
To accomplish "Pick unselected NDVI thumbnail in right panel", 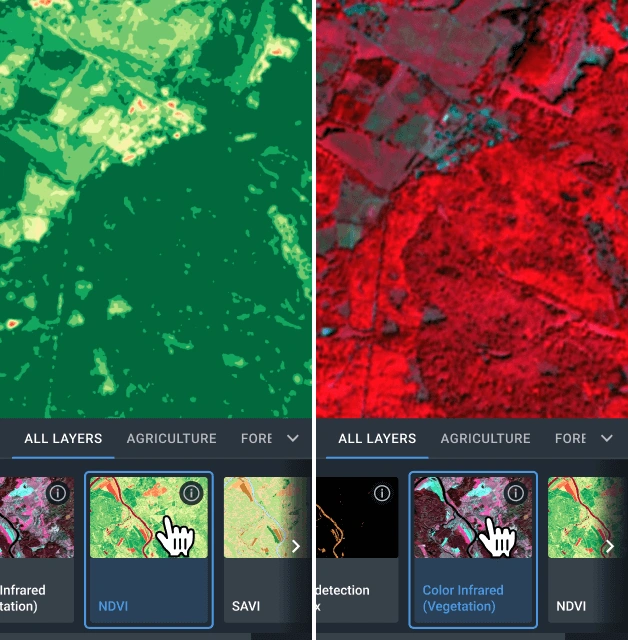I will coord(580,517).
